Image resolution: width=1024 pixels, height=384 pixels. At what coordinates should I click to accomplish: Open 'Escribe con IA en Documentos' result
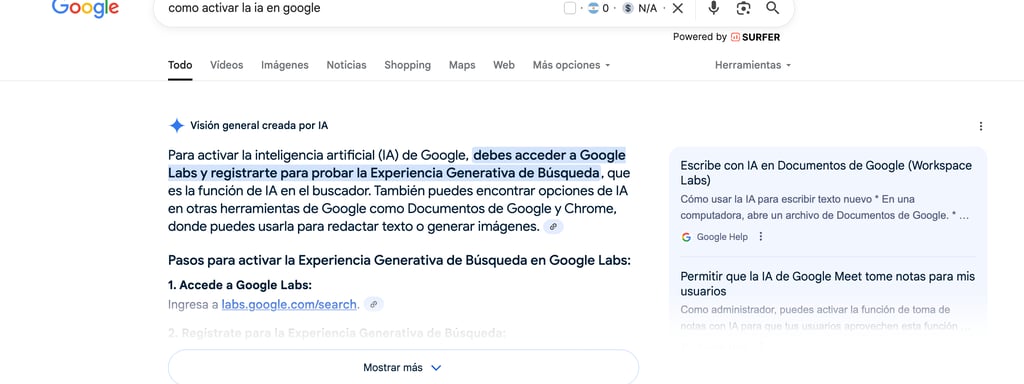point(826,173)
